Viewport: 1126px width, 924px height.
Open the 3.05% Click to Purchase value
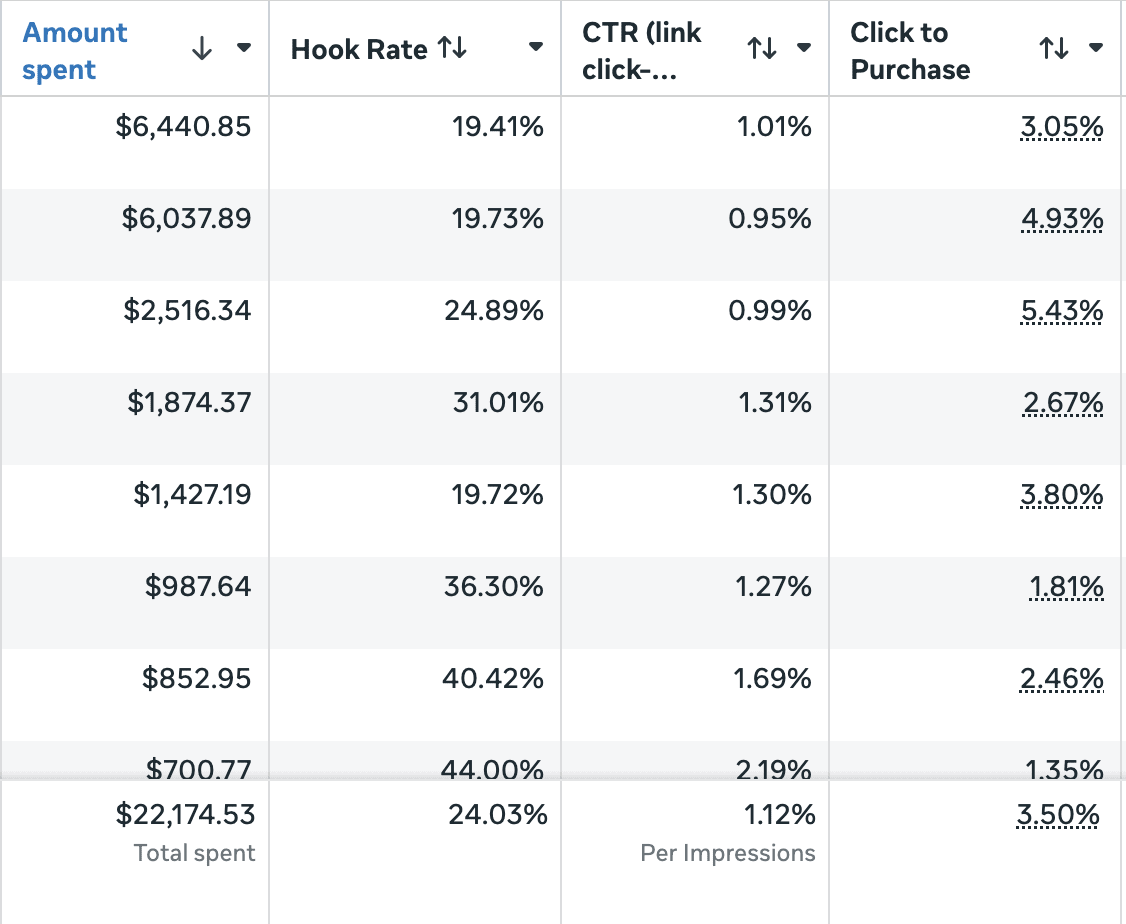[x=1062, y=127]
